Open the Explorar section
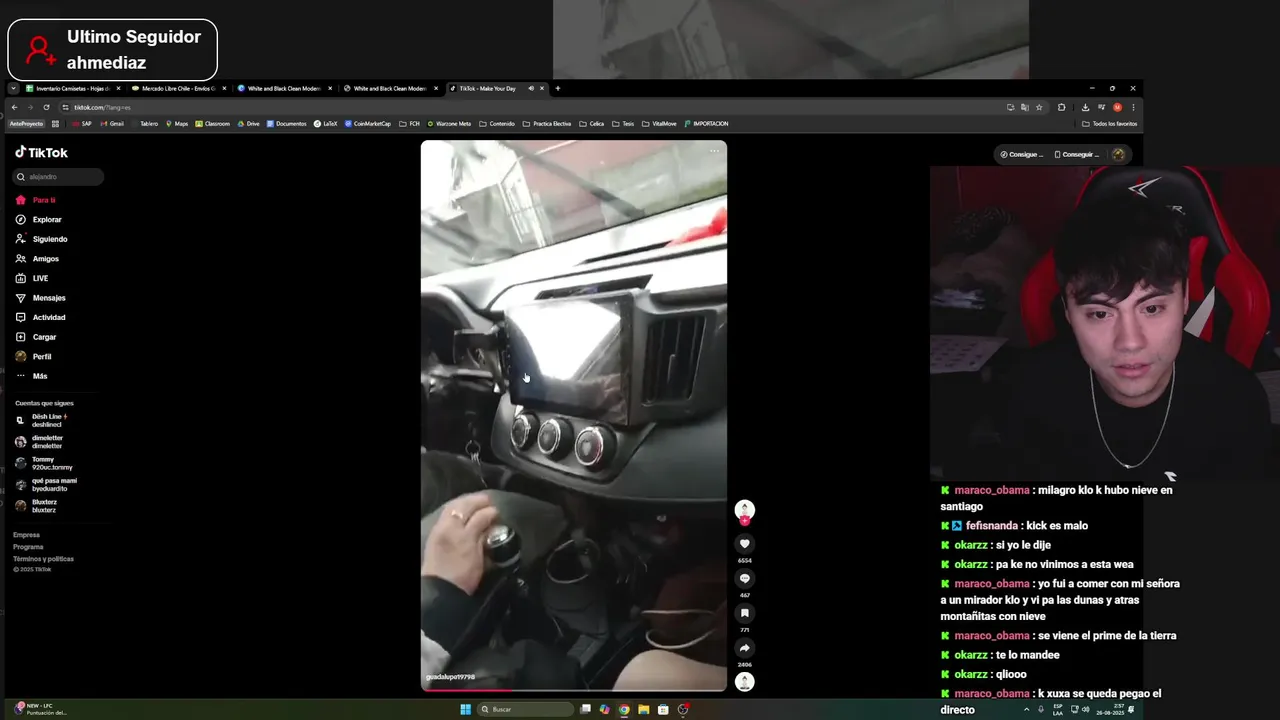This screenshot has height=720, width=1280. [39, 219]
